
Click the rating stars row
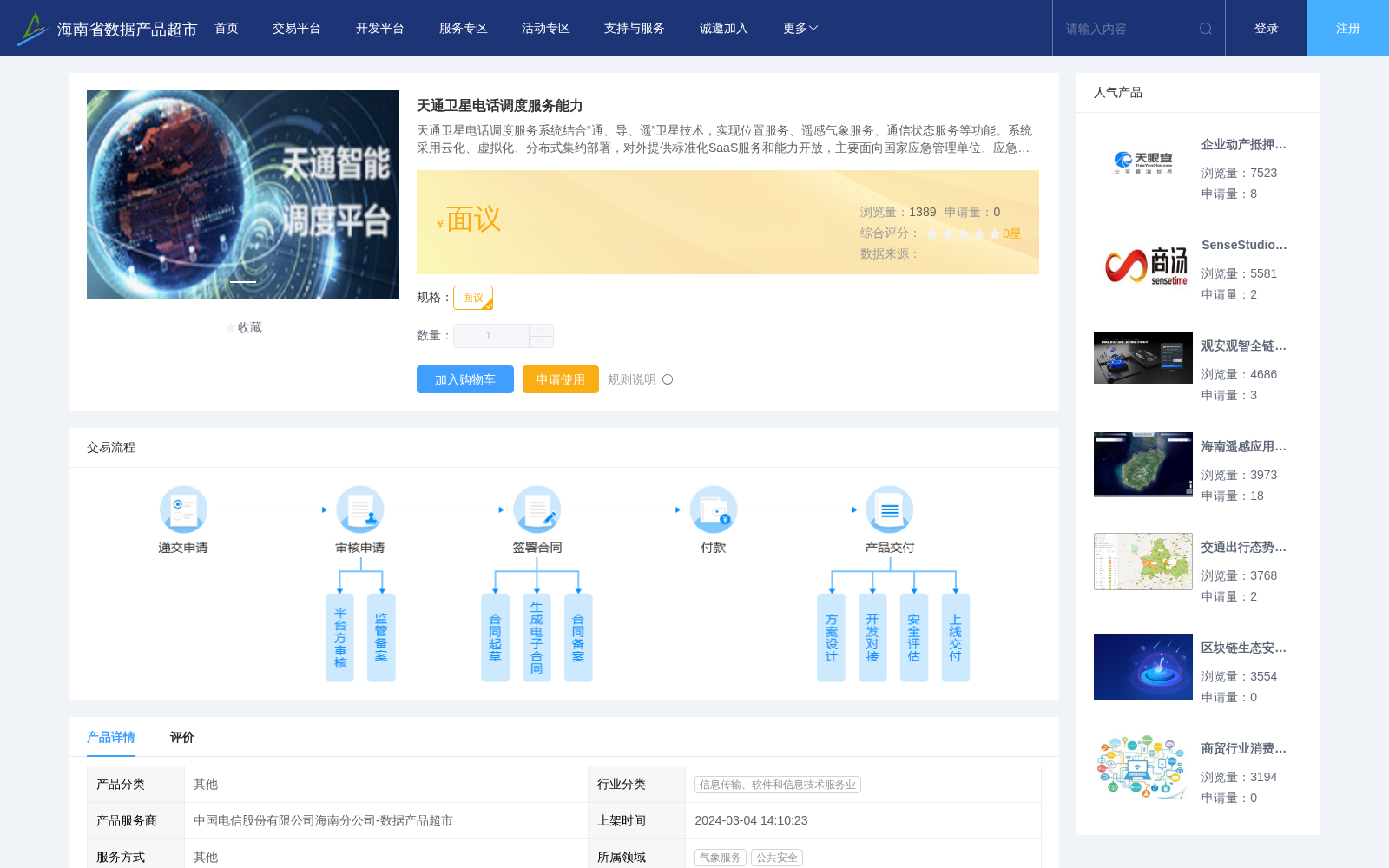tap(964, 233)
